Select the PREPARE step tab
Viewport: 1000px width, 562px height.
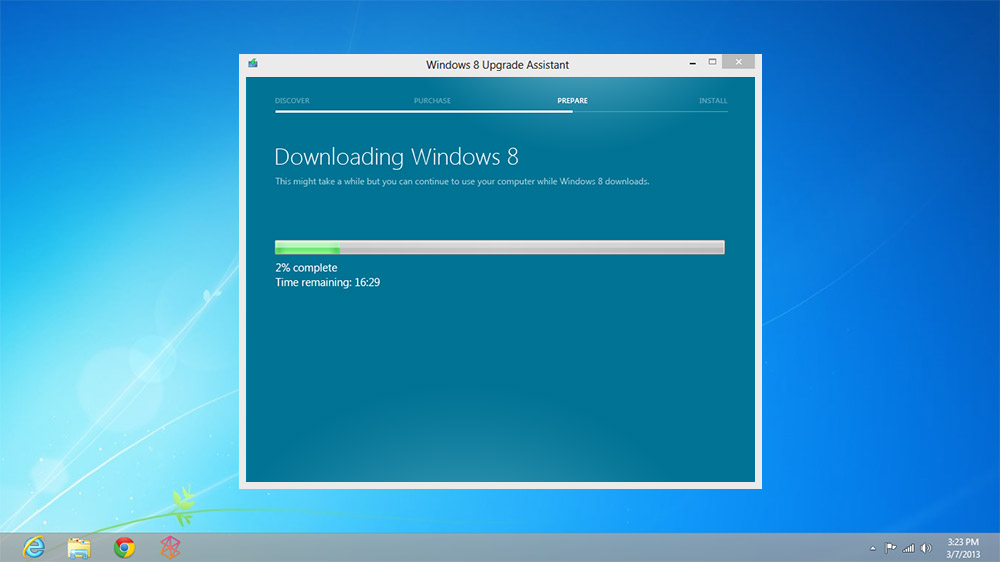pos(572,101)
